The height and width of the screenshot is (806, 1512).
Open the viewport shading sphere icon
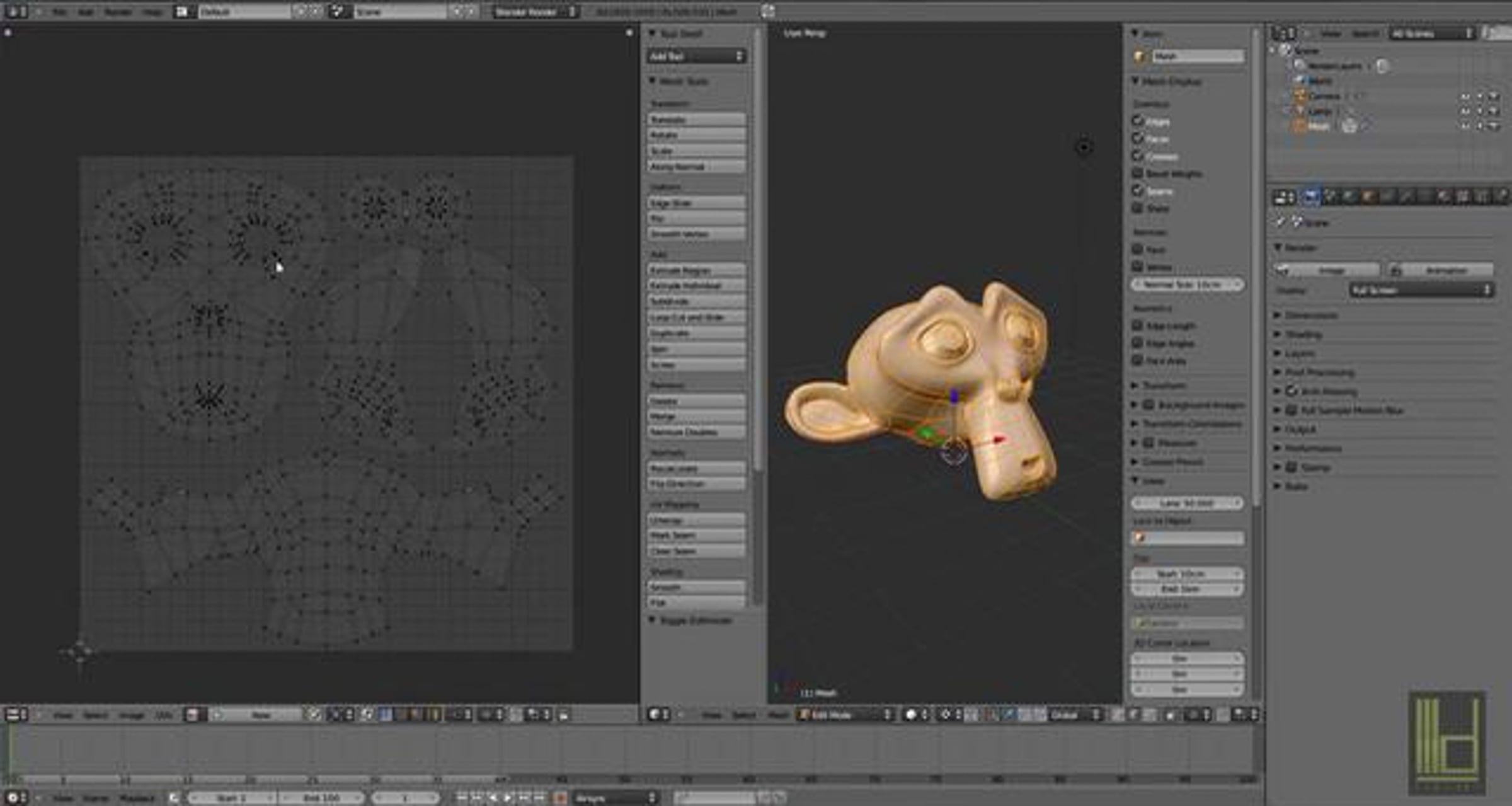910,715
